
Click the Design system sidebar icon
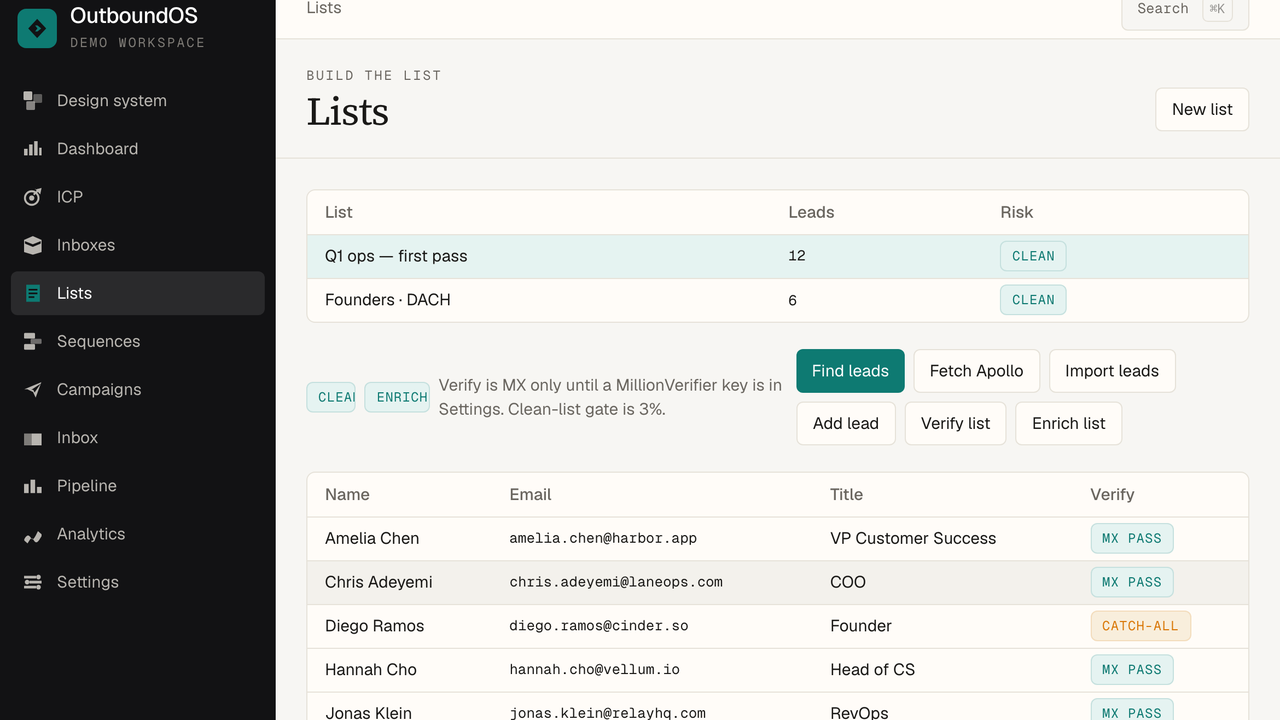[x=33, y=101]
